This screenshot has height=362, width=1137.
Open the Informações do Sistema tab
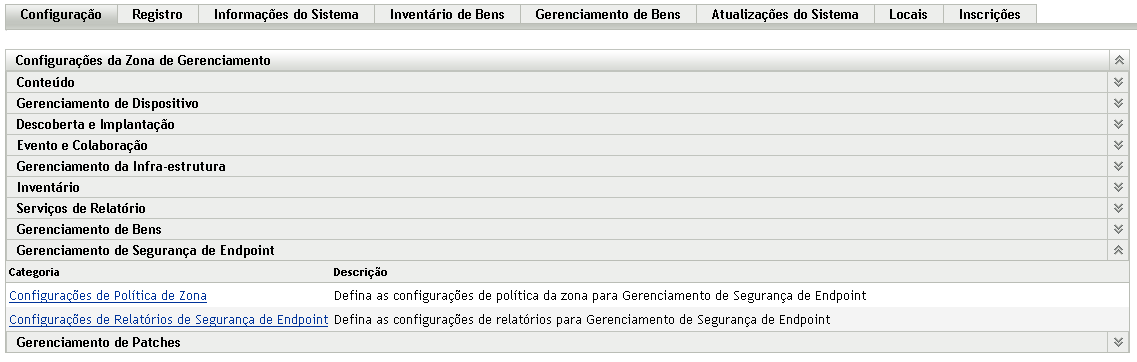click(x=286, y=15)
